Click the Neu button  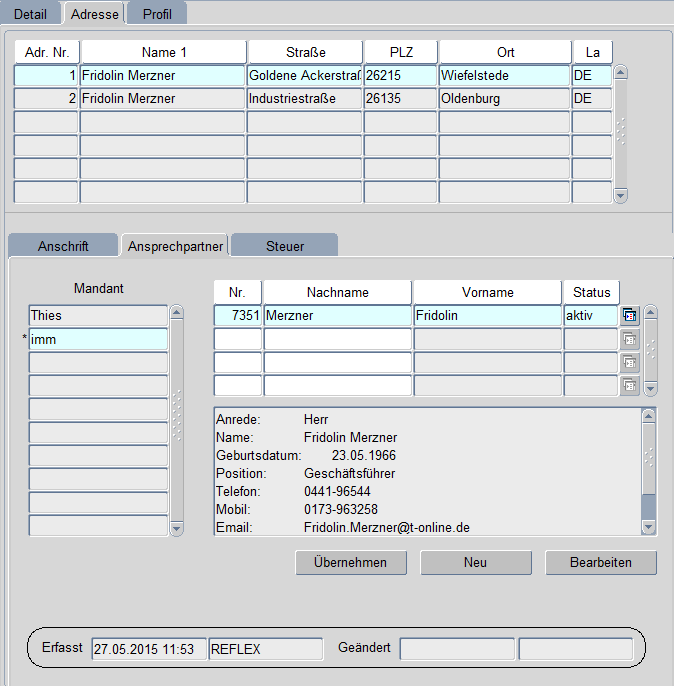click(475, 563)
